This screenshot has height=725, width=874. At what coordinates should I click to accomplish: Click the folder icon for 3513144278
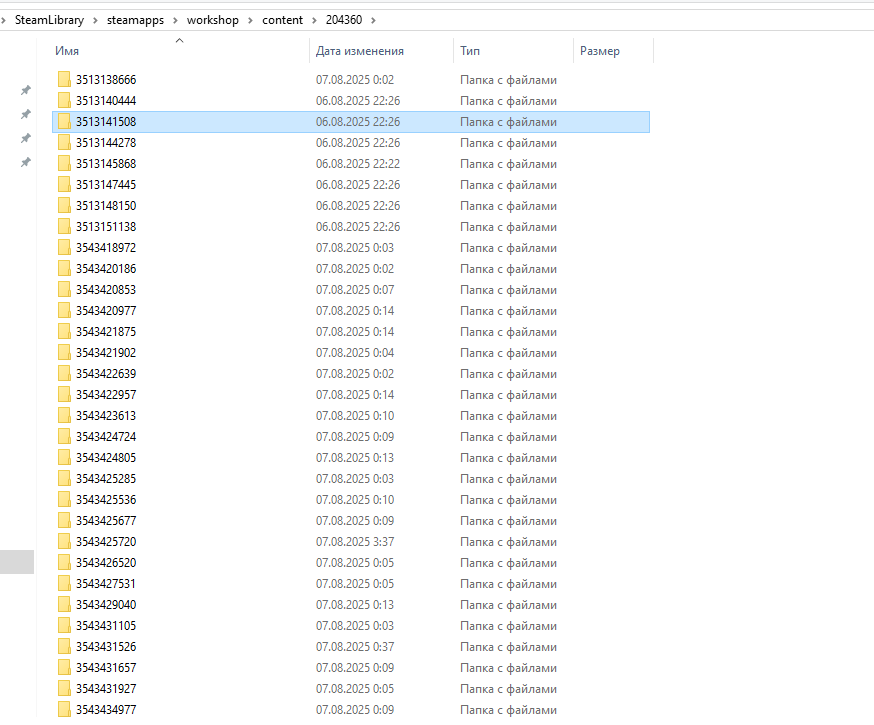tap(64, 143)
